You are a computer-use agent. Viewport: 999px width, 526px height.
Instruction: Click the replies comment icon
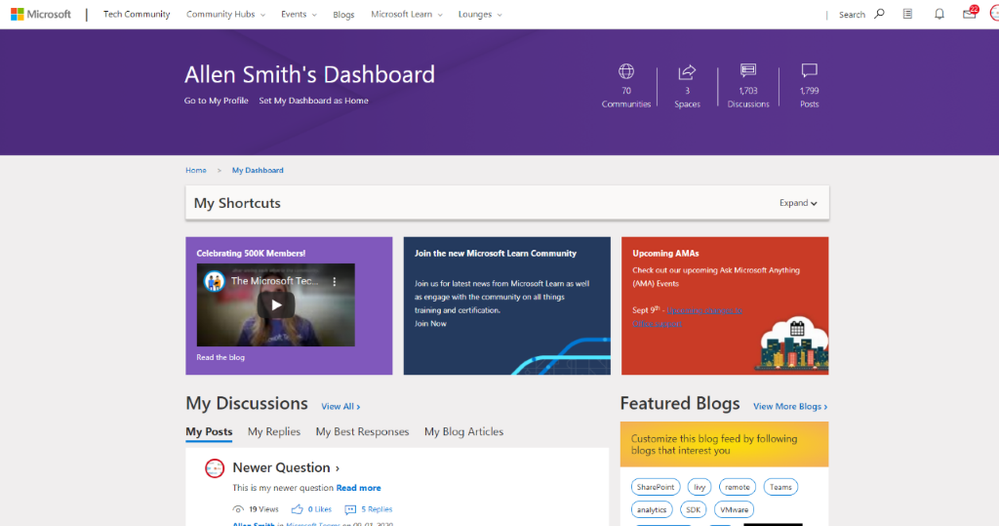point(350,509)
